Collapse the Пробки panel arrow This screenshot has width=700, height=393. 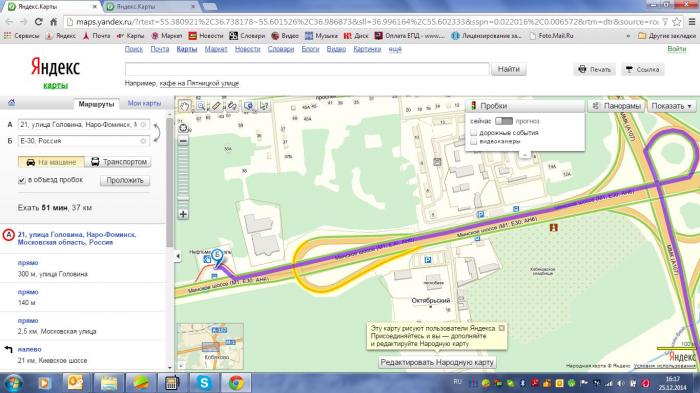click(x=525, y=155)
